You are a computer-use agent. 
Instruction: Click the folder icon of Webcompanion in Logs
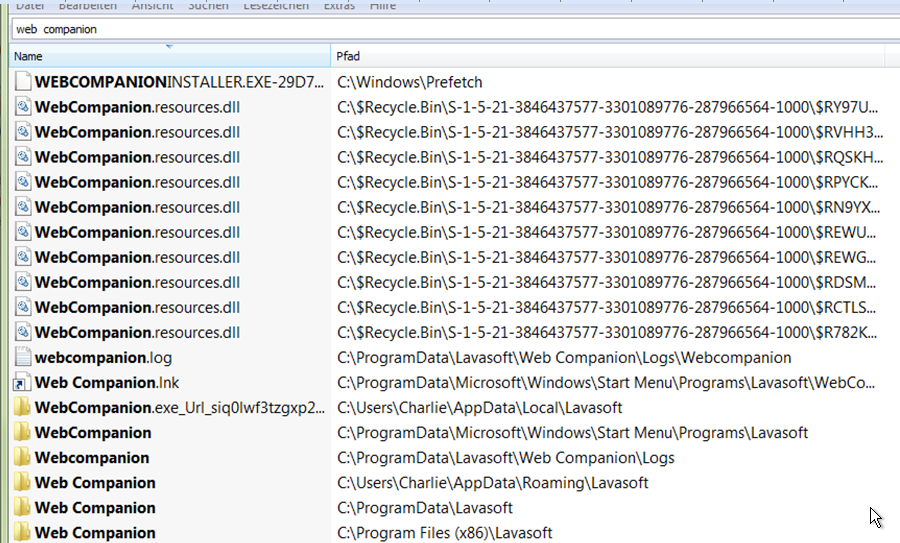[x=22, y=457]
